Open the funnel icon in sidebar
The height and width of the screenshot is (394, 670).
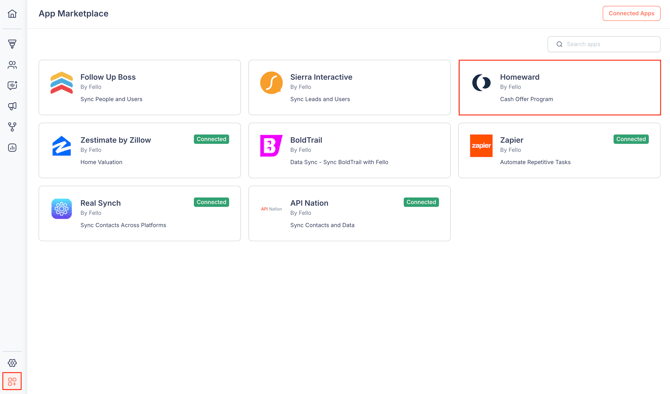pos(12,44)
